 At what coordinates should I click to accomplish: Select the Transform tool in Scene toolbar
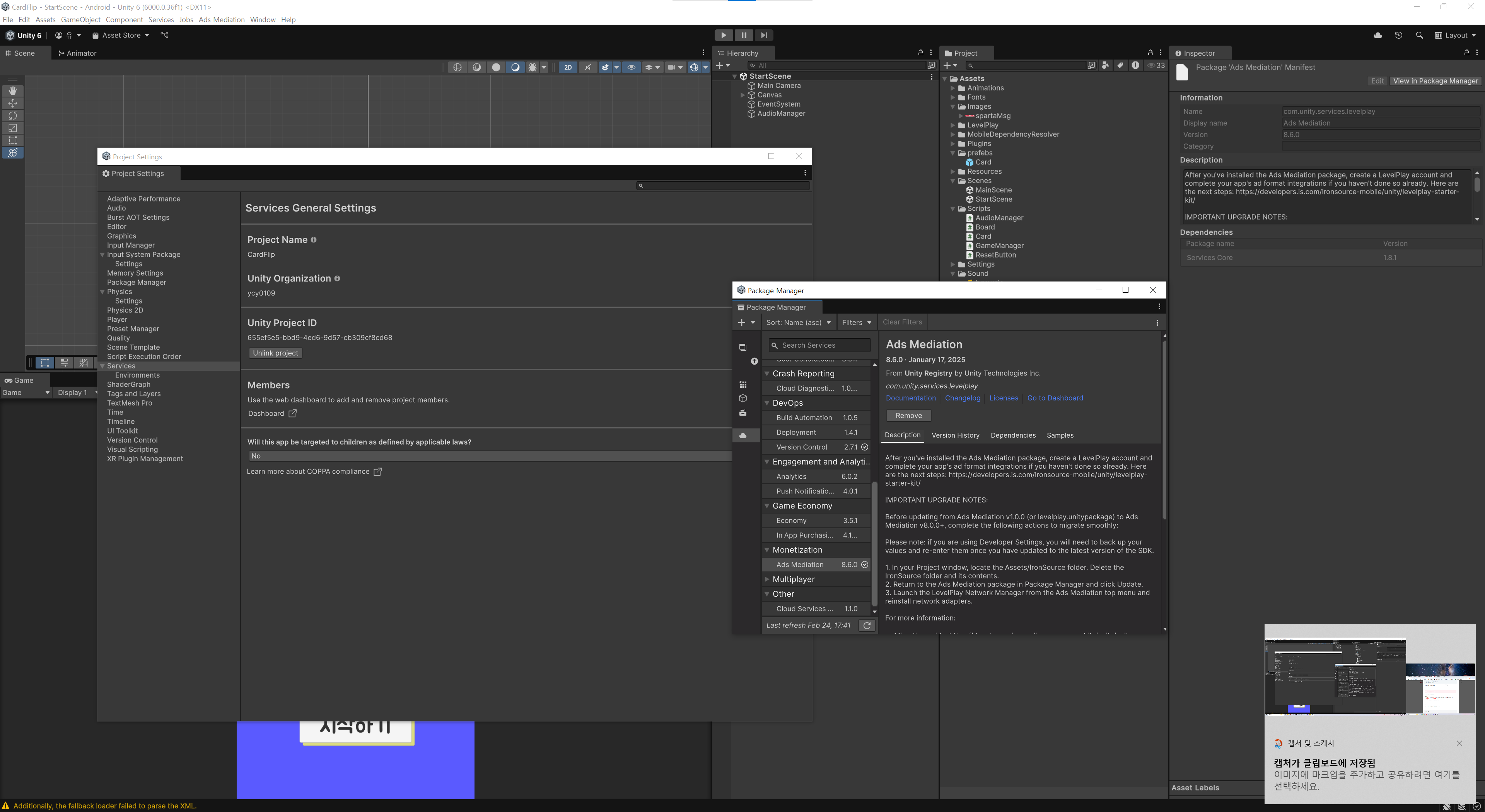(13, 153)
